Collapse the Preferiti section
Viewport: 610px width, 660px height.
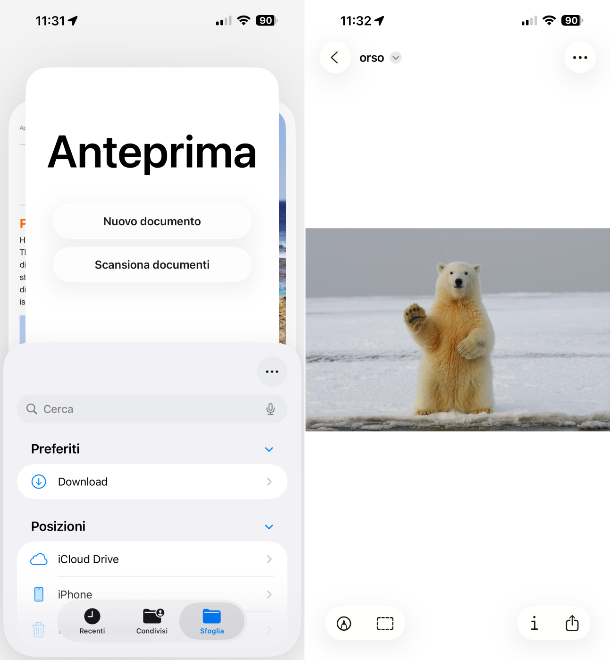(x=269, y=449)
